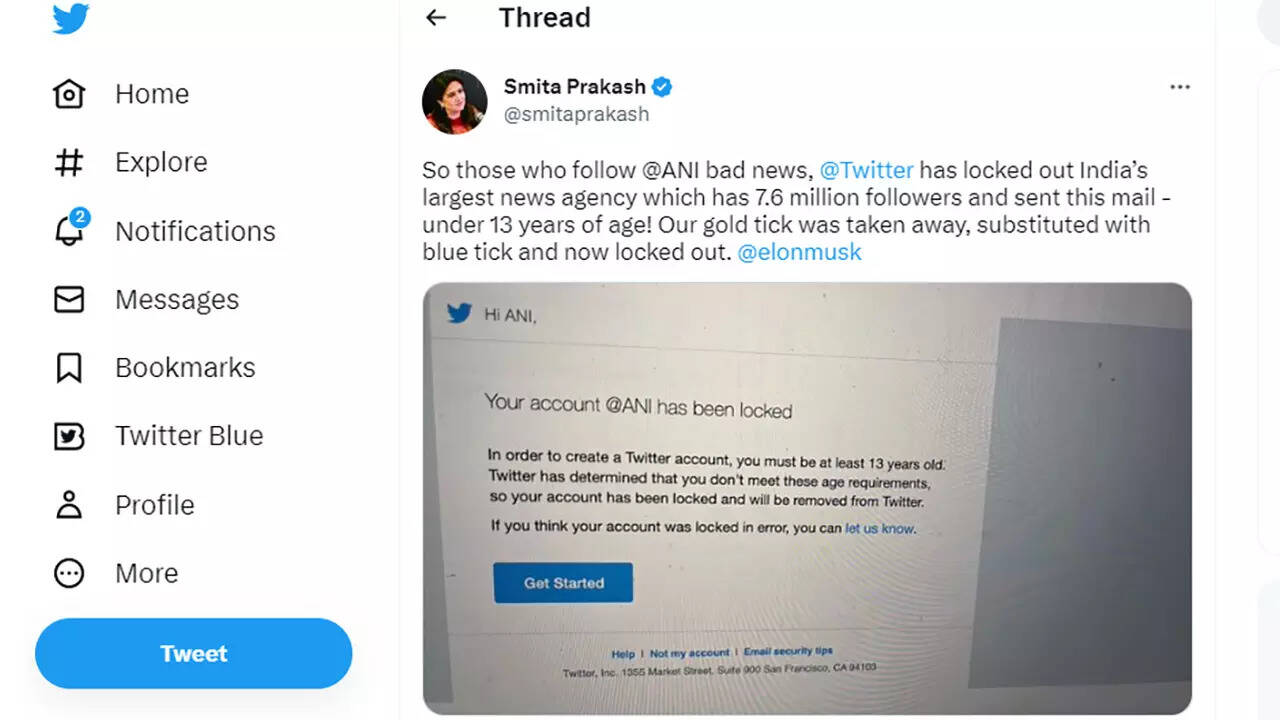Click the Smita Prakash display name
Screen dimensions: 1280x720
[574, 87]
